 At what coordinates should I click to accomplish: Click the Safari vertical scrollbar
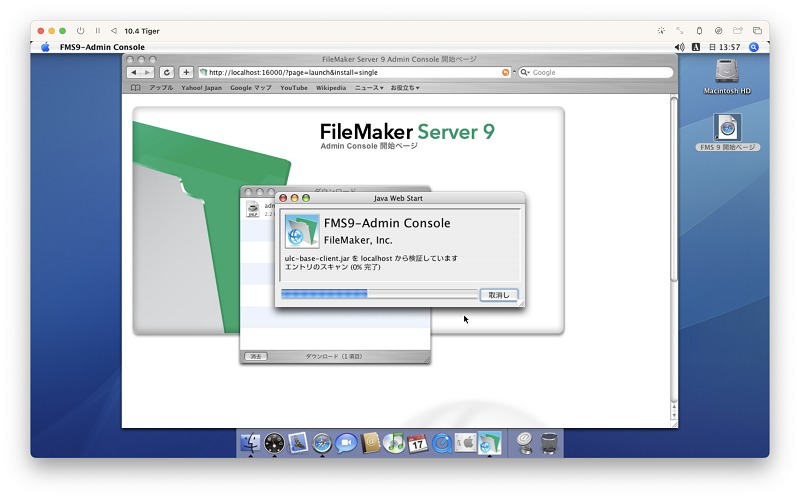click(673, 189)
